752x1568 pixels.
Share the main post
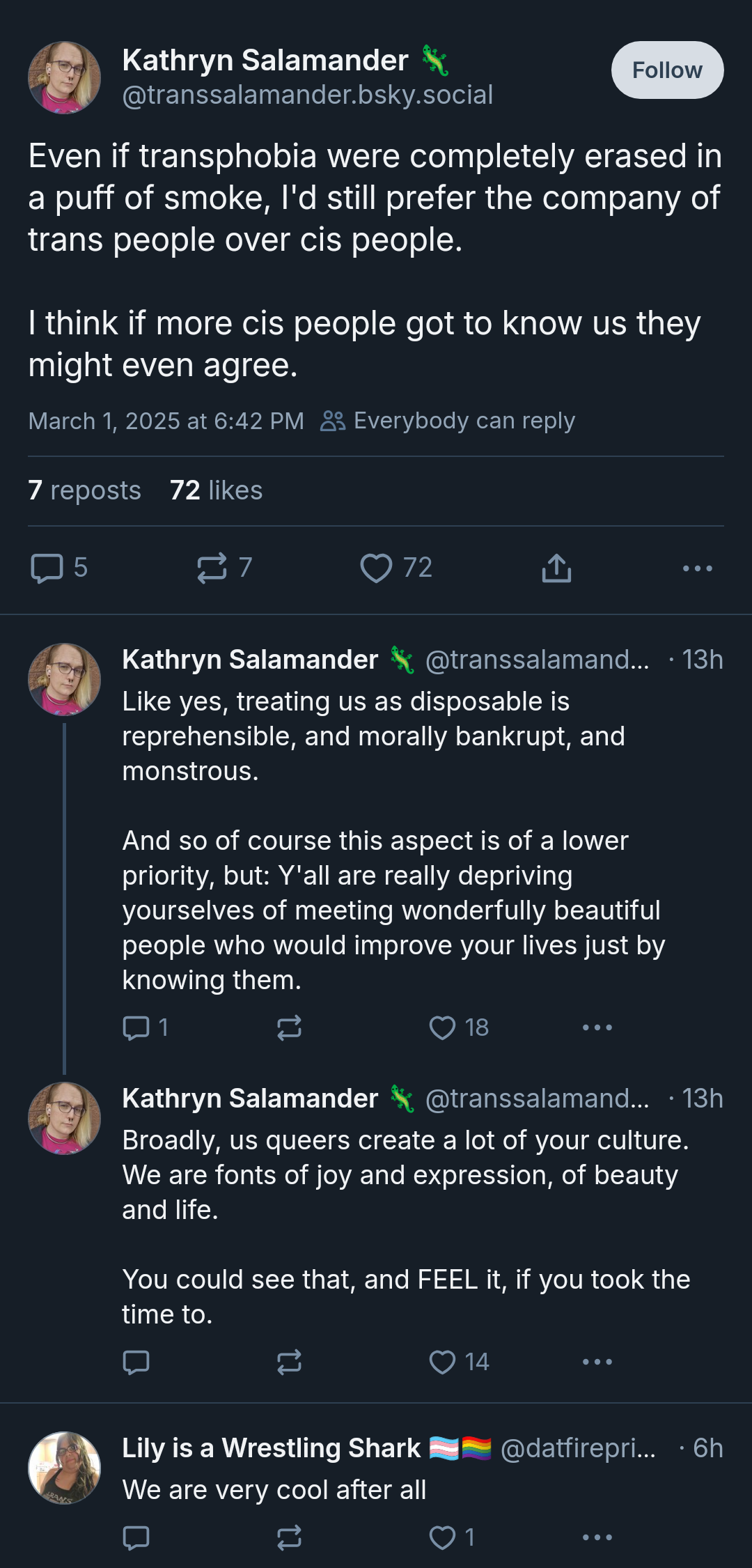tap(556, 568)
